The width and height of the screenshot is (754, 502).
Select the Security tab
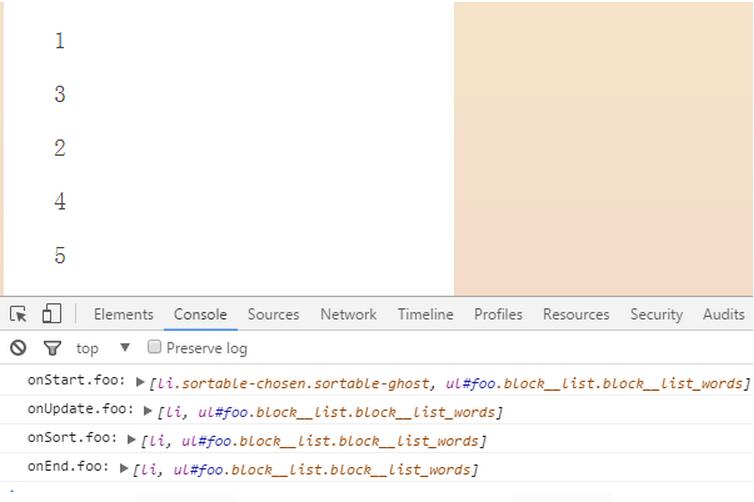pos(656,314)
